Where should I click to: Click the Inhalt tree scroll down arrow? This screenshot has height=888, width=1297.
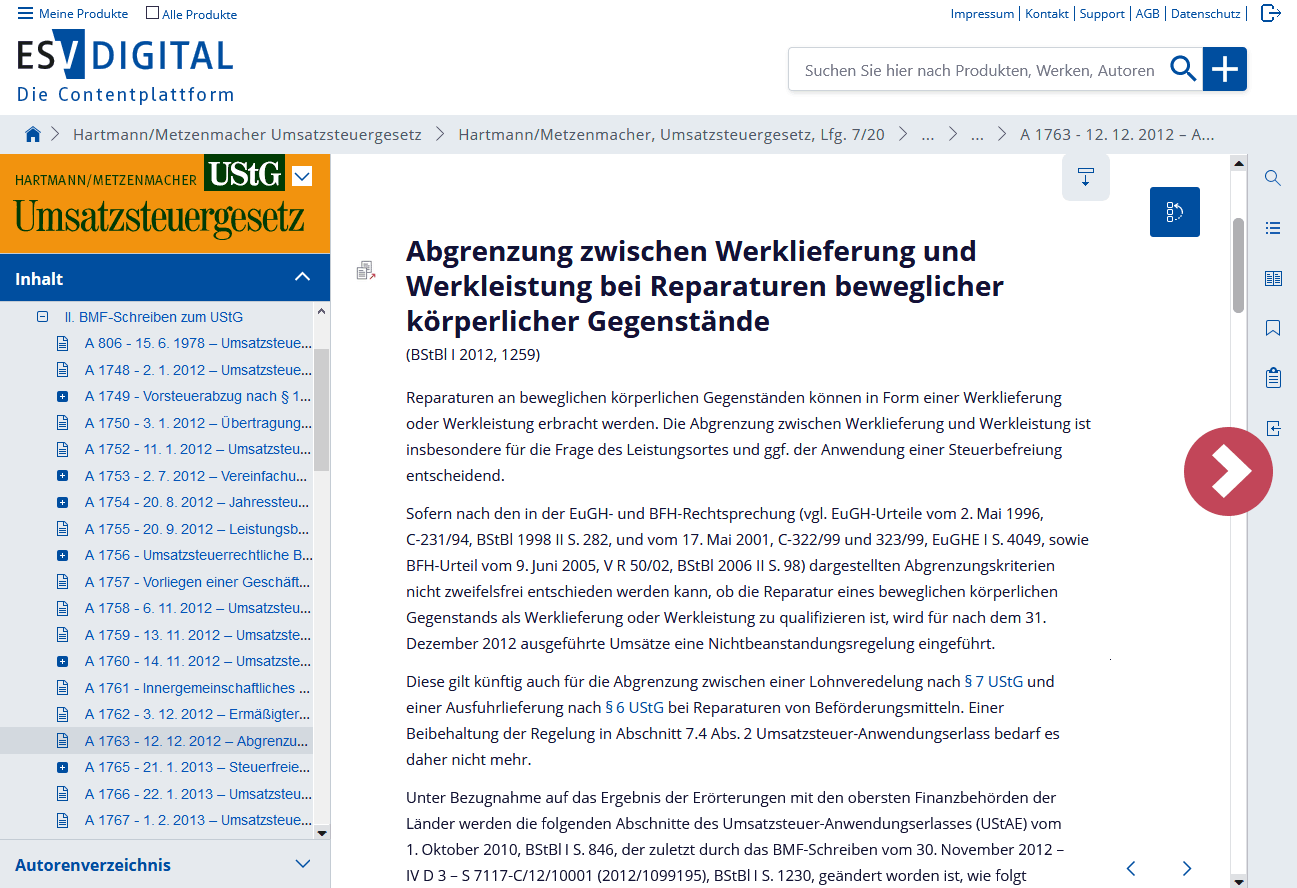coord(321,832)
